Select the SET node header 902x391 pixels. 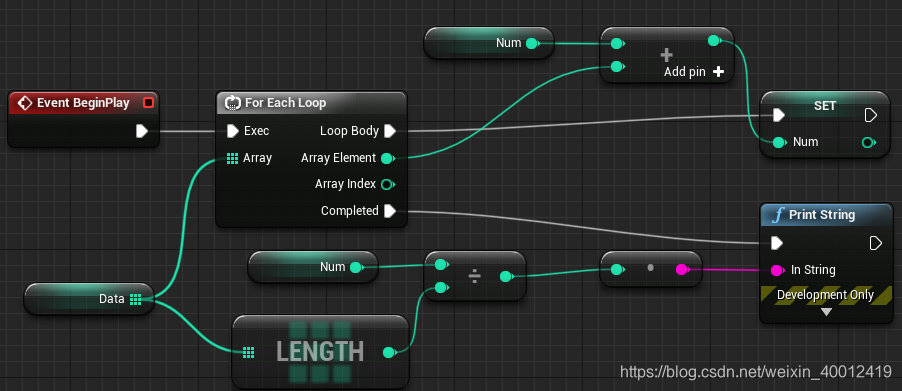[825, 106]
